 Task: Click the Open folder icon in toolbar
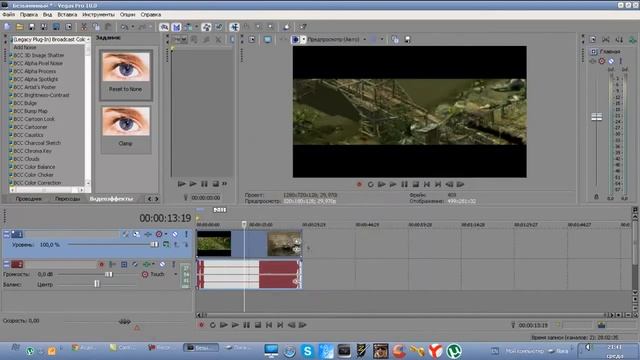[x=19, y=27]
